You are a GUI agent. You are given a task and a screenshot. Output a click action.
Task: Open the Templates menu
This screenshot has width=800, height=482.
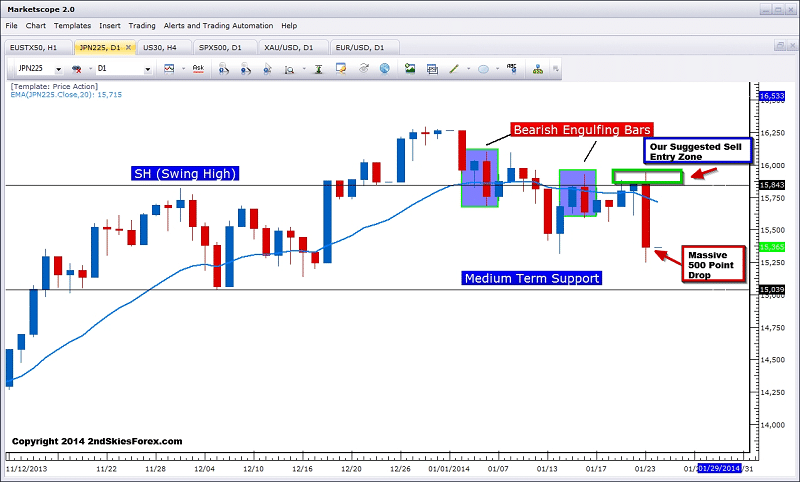tap(72, 26)
